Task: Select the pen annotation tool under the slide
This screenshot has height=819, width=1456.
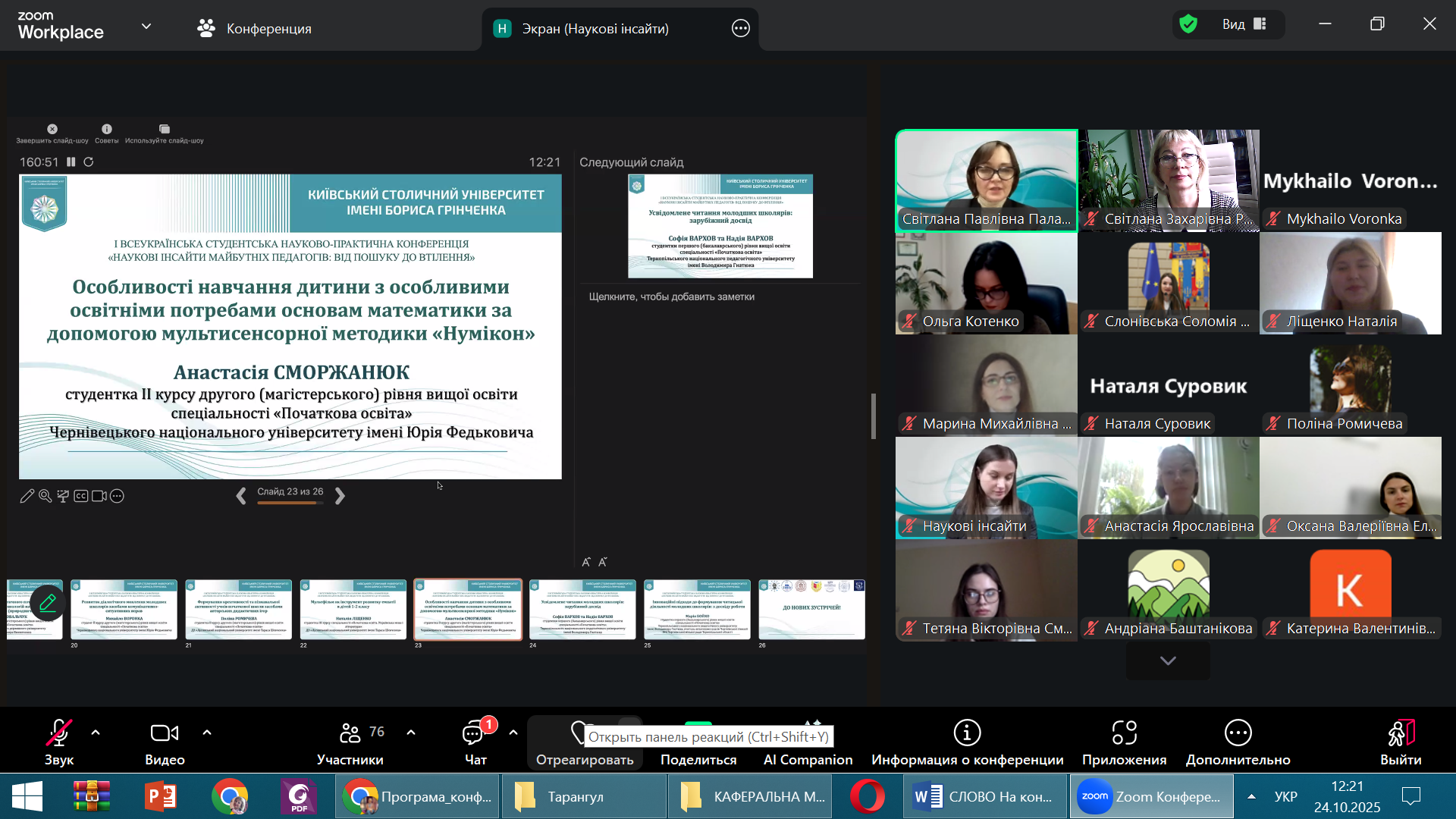Action: coord(27,496)
